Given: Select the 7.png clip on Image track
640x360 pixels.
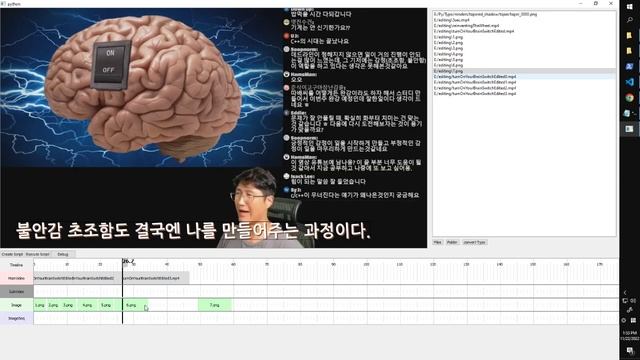Looking at the screenshot, I should 215,305.
